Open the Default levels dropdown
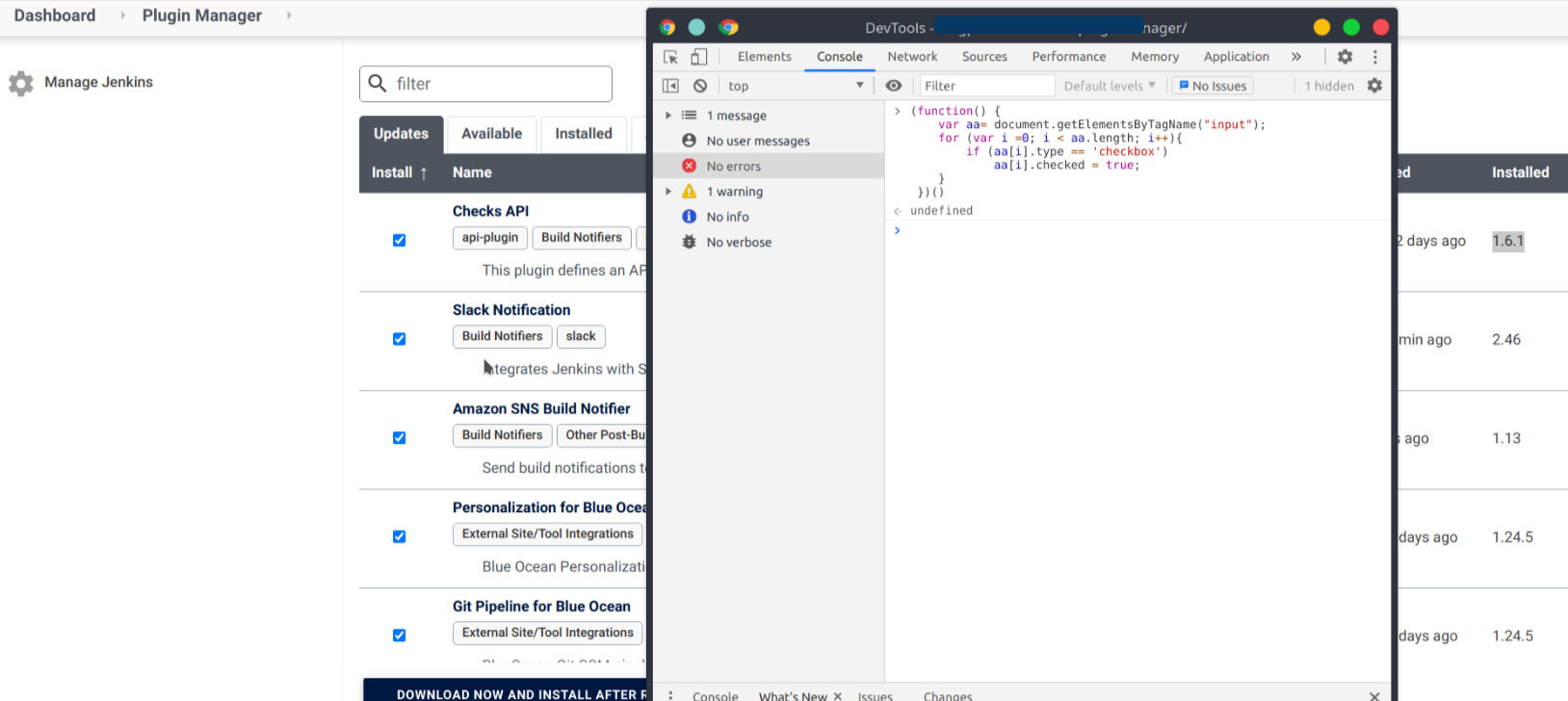 (1110, 86)
